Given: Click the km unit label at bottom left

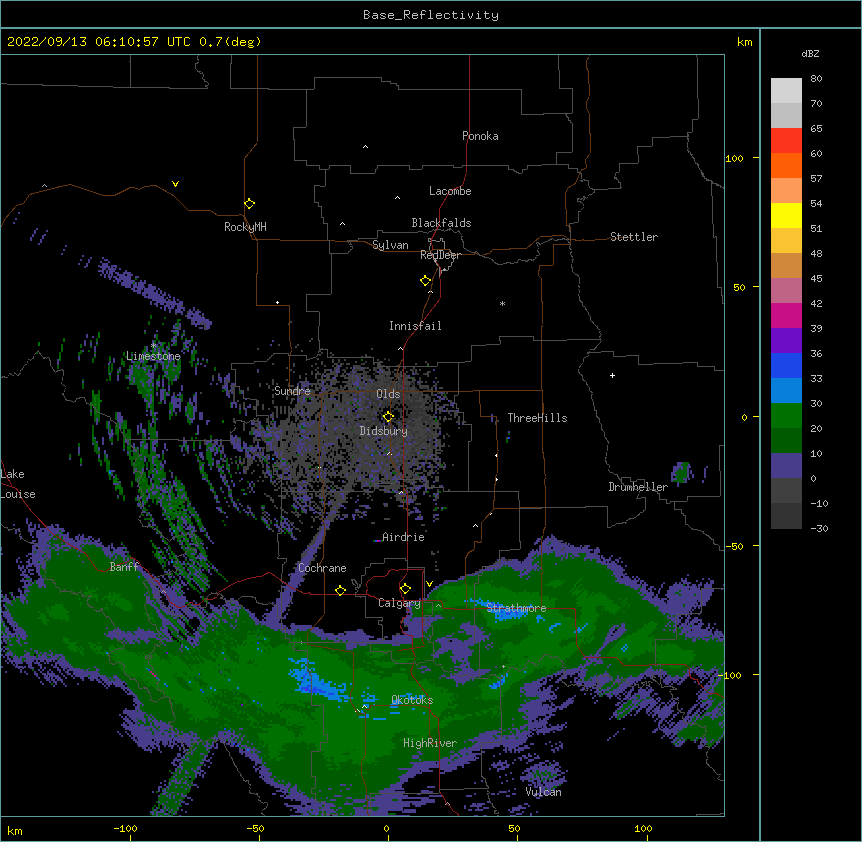Looking at the screenshot, I should [x=15, y=830].
